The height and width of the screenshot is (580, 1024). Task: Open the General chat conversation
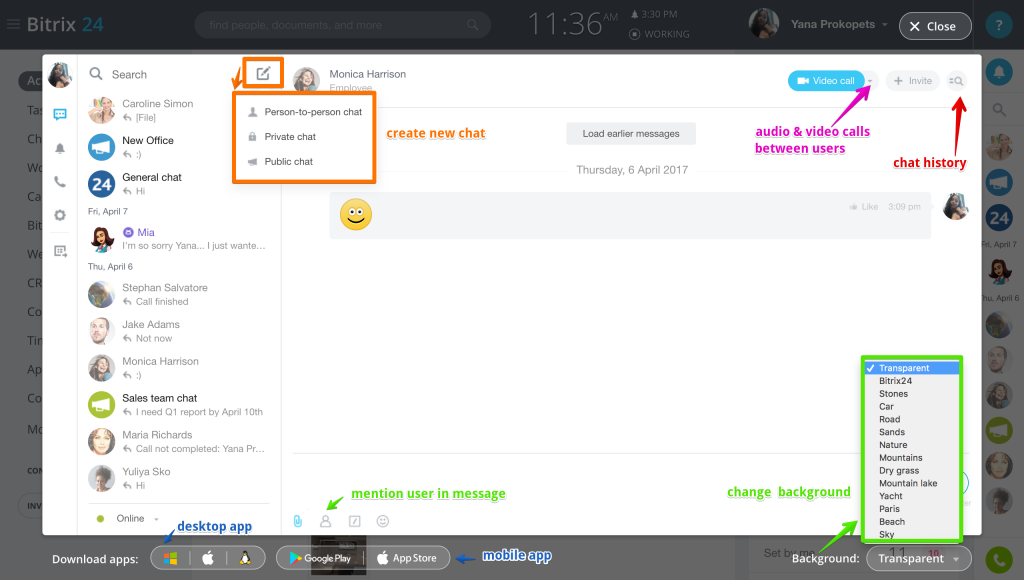click(178, 184)
